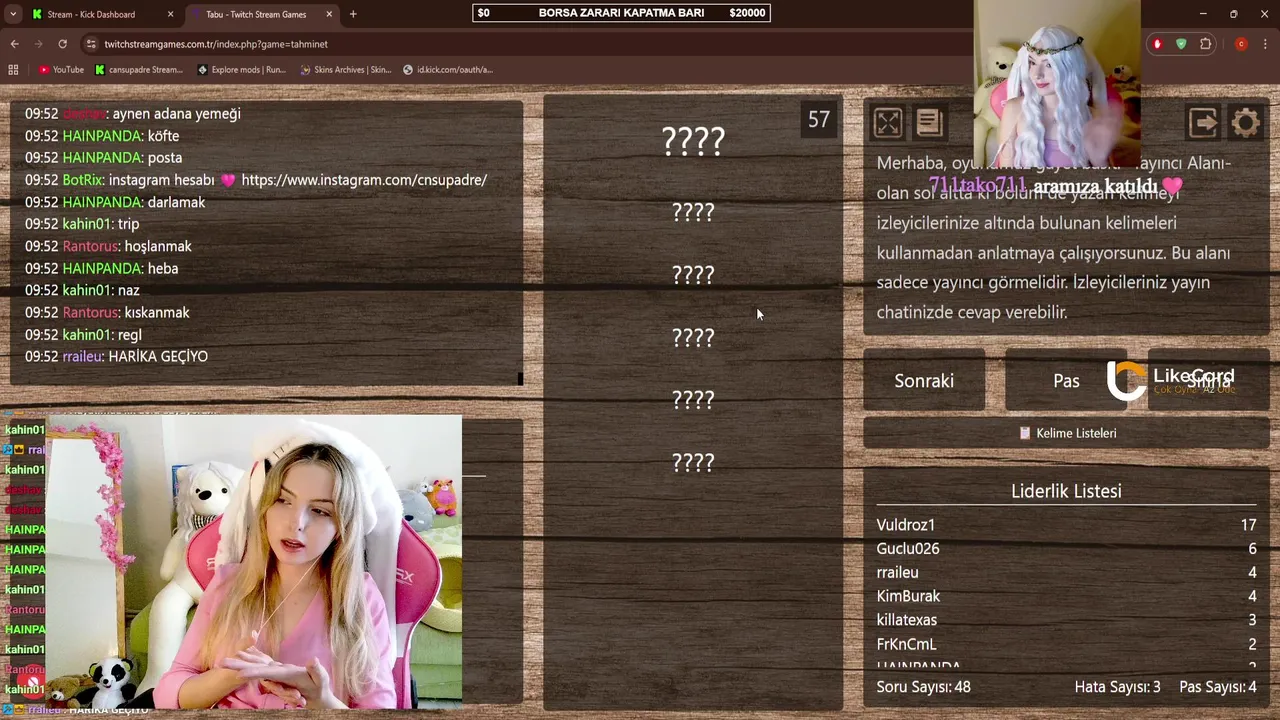Screen dimensions: 1280x720
Task: Go back to the previous page
Action: [x=14, y=44]
